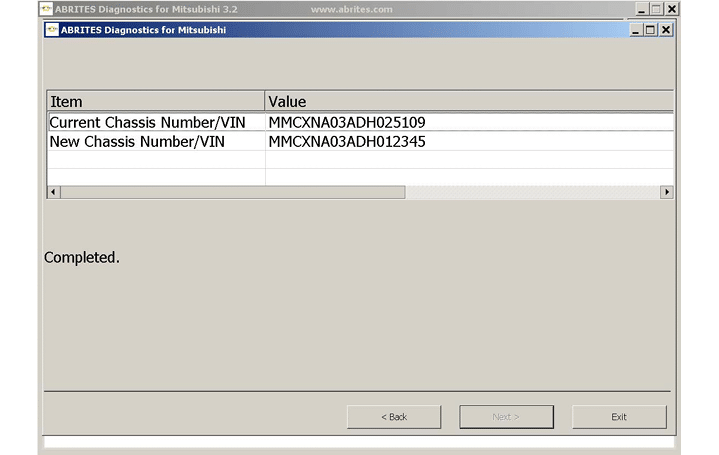Click the Next button
This screenshot has height=455, width=719.
[x=506, y=417]
